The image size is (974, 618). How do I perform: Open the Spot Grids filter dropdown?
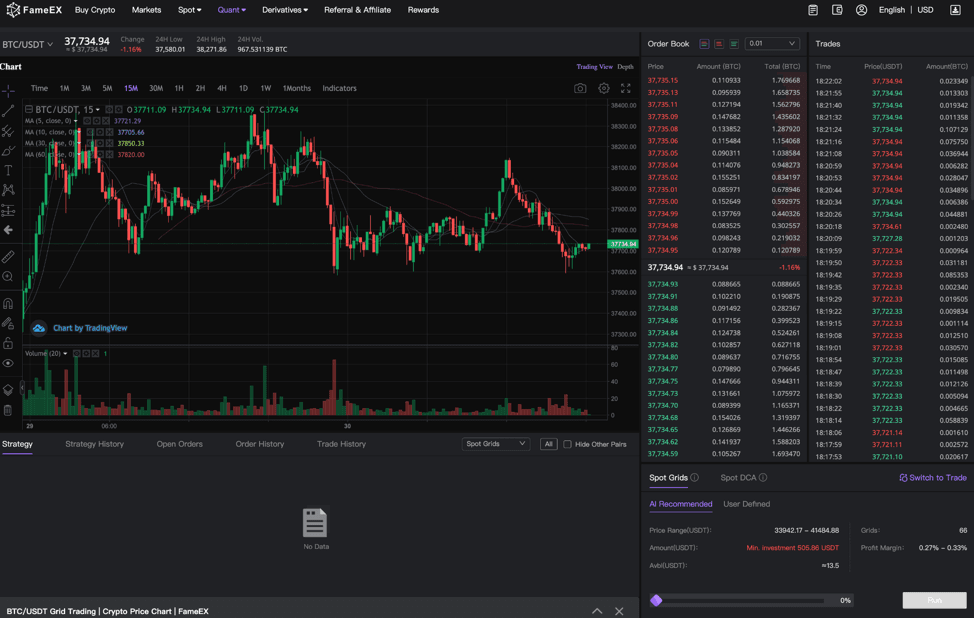[495, 444]
